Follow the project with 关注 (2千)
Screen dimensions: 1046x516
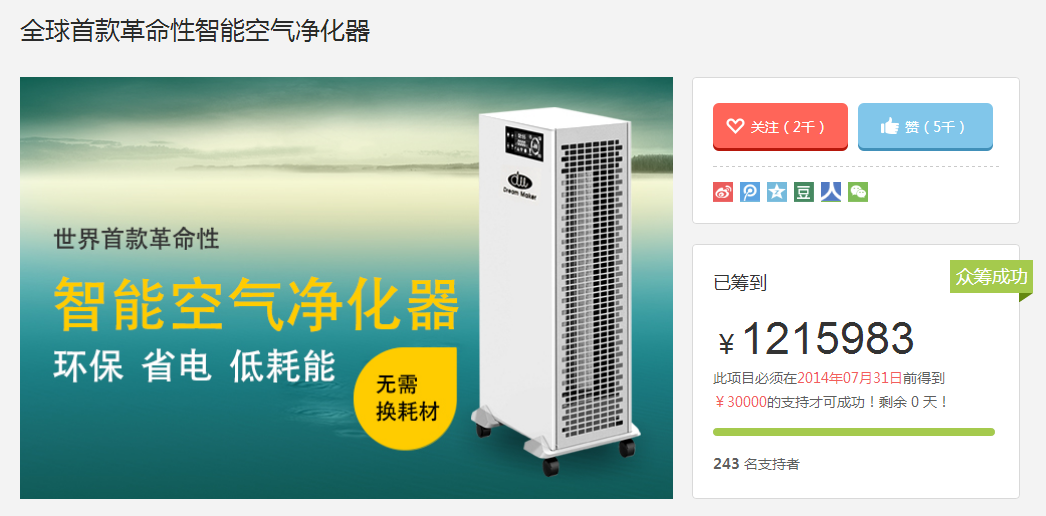(x=780, y=127)
